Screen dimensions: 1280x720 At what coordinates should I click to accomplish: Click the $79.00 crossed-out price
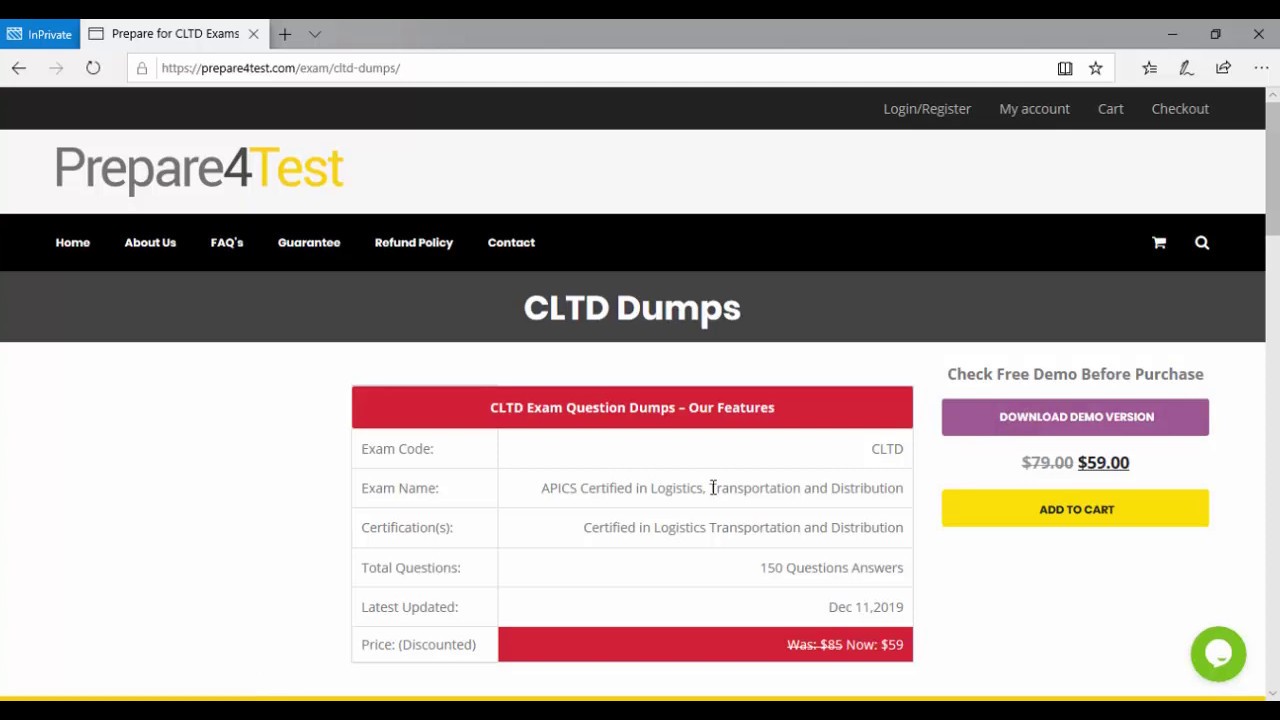[1047, 463]
